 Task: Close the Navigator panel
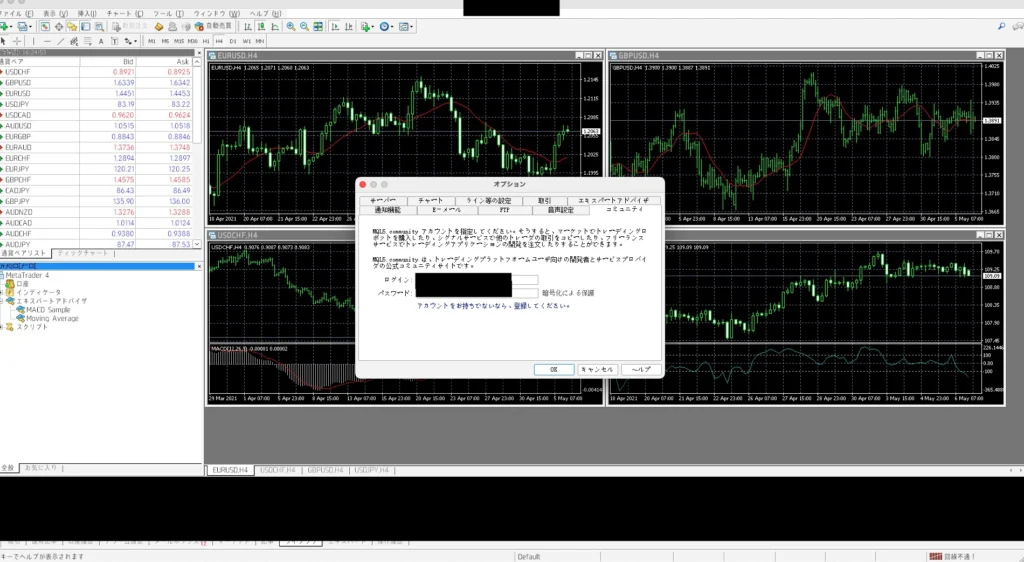199,266
